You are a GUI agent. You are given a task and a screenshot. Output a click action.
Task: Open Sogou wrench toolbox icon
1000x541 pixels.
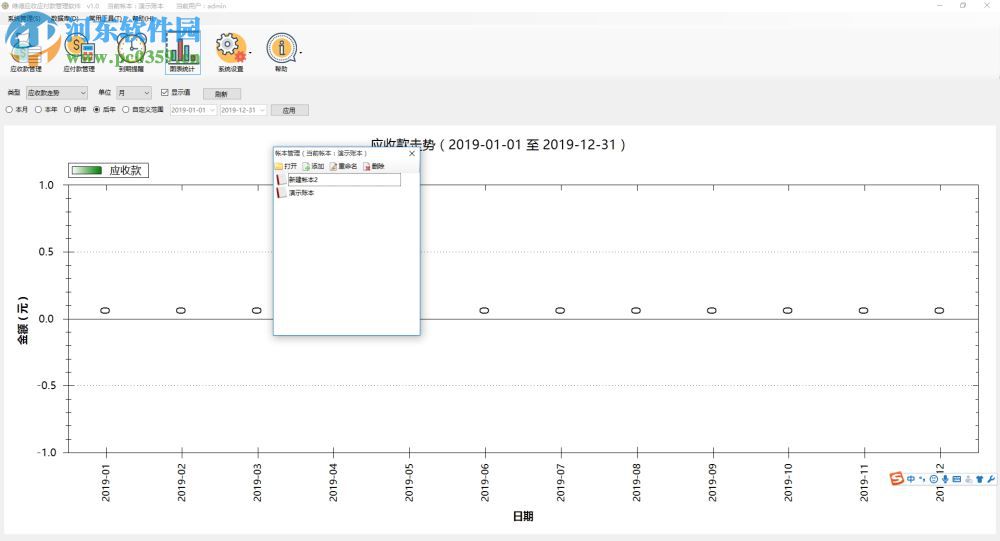(990, 479)
